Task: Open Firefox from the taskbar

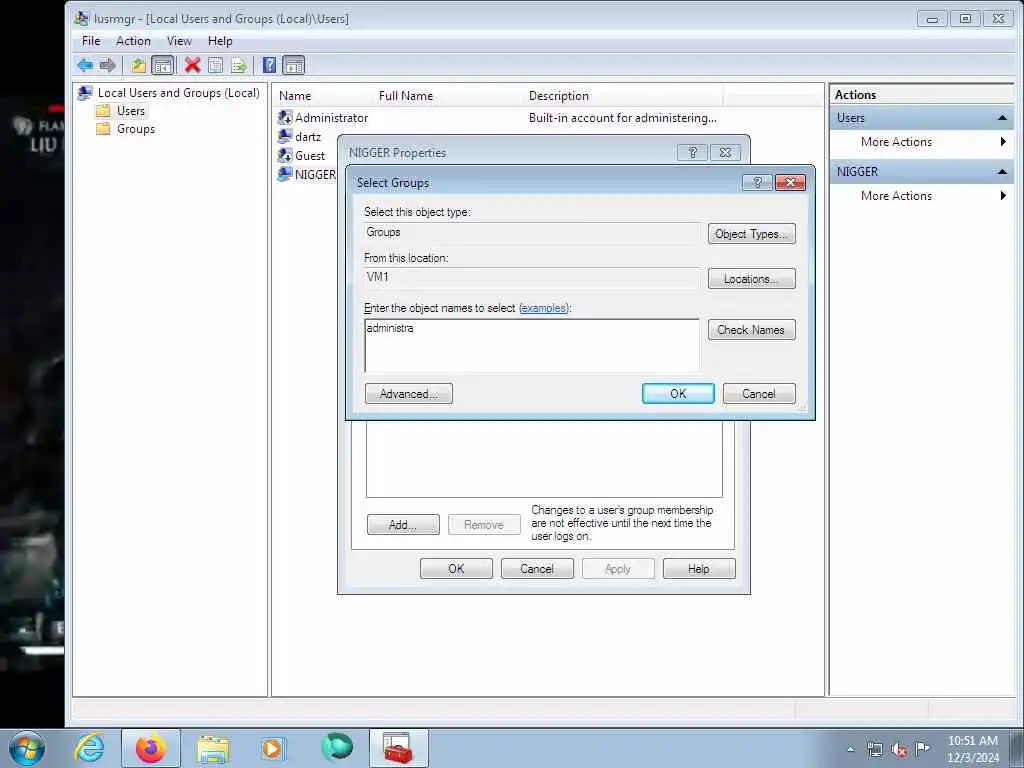Action: click(x=151, y=748)
